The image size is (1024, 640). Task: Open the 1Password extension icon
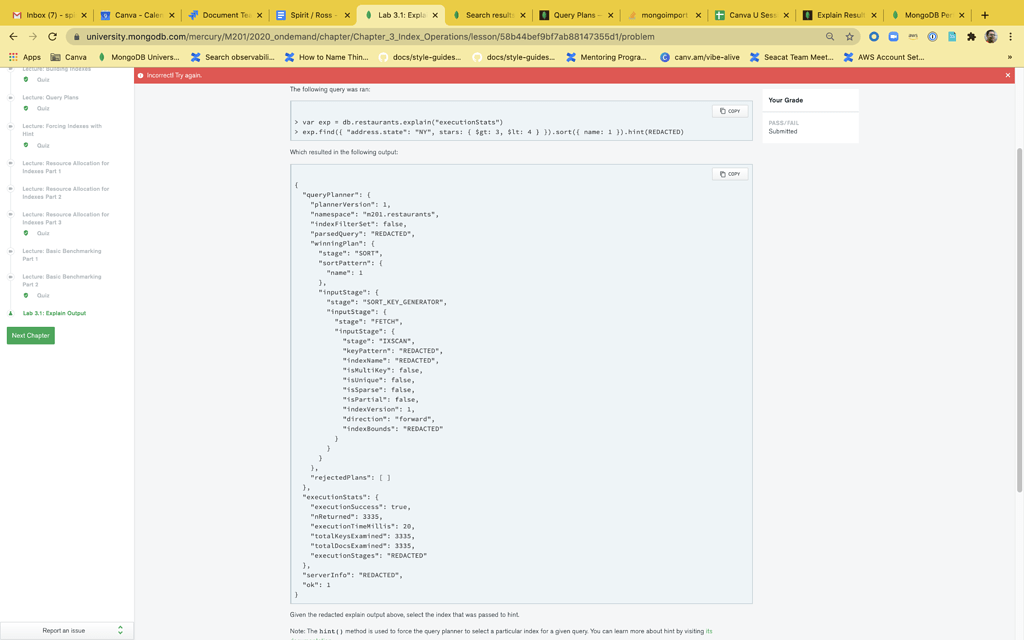[933, 37]
